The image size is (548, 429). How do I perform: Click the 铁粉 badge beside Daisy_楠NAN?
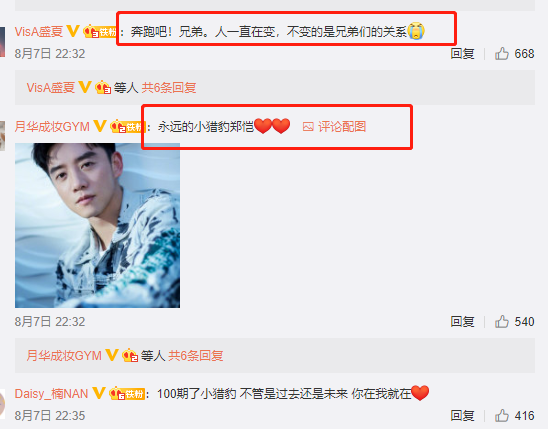(127, 394)
